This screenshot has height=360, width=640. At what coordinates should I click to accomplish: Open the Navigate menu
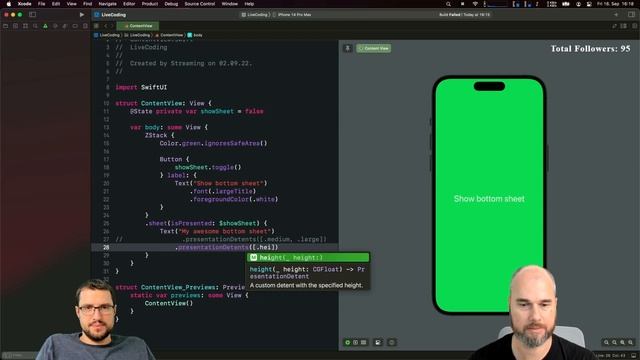coord(108,4)
